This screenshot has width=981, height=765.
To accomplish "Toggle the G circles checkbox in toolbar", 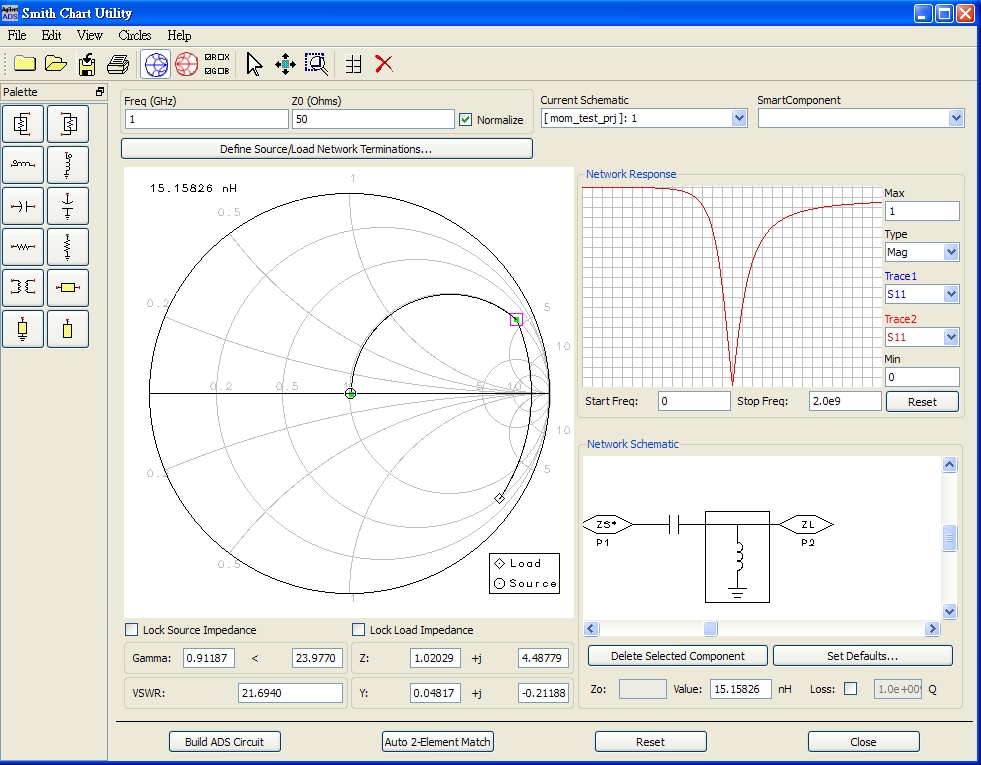I will pos(208,71).
